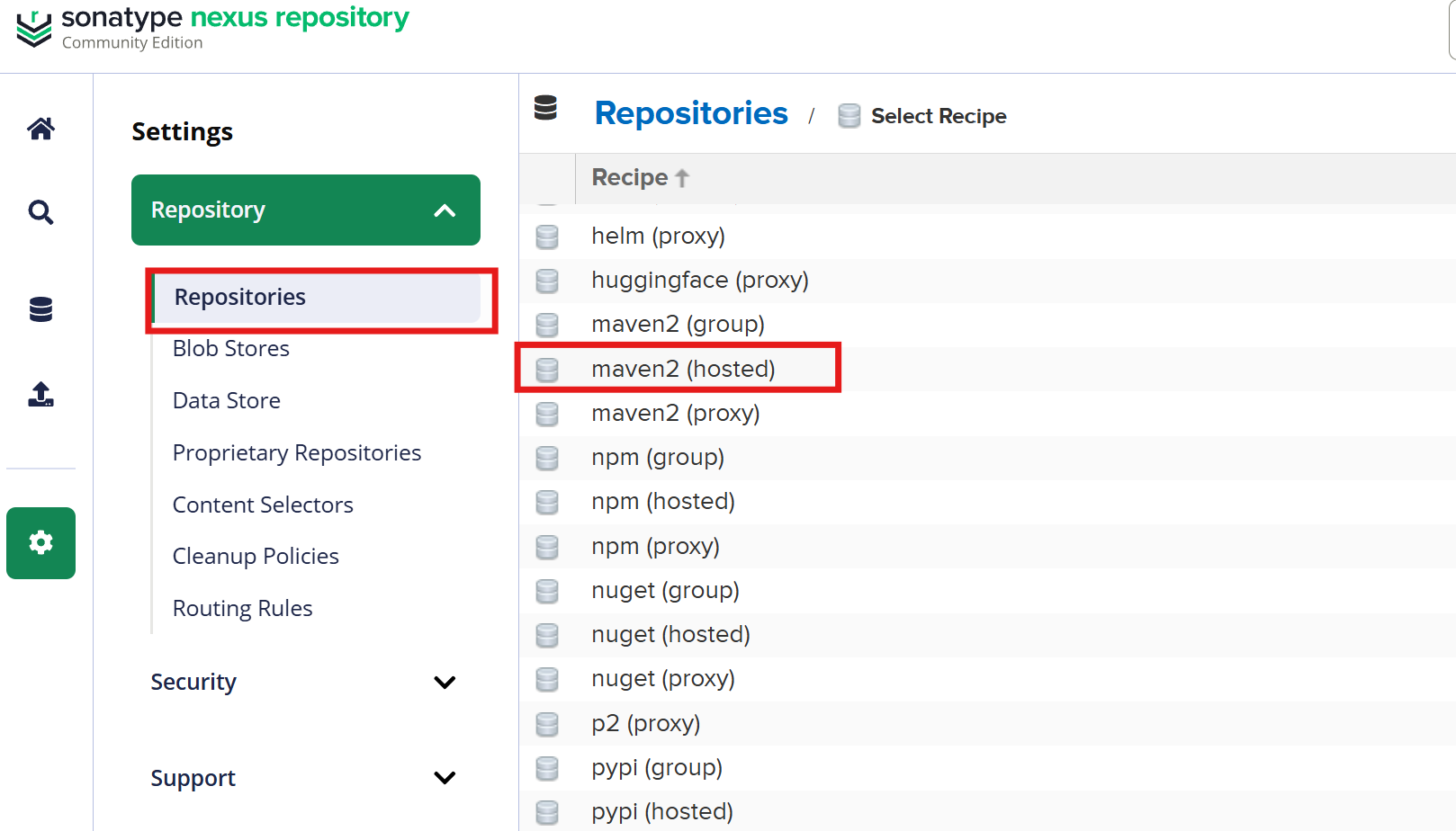Expand the Support section chevron
1456x831 pixels.
point(445,778)
